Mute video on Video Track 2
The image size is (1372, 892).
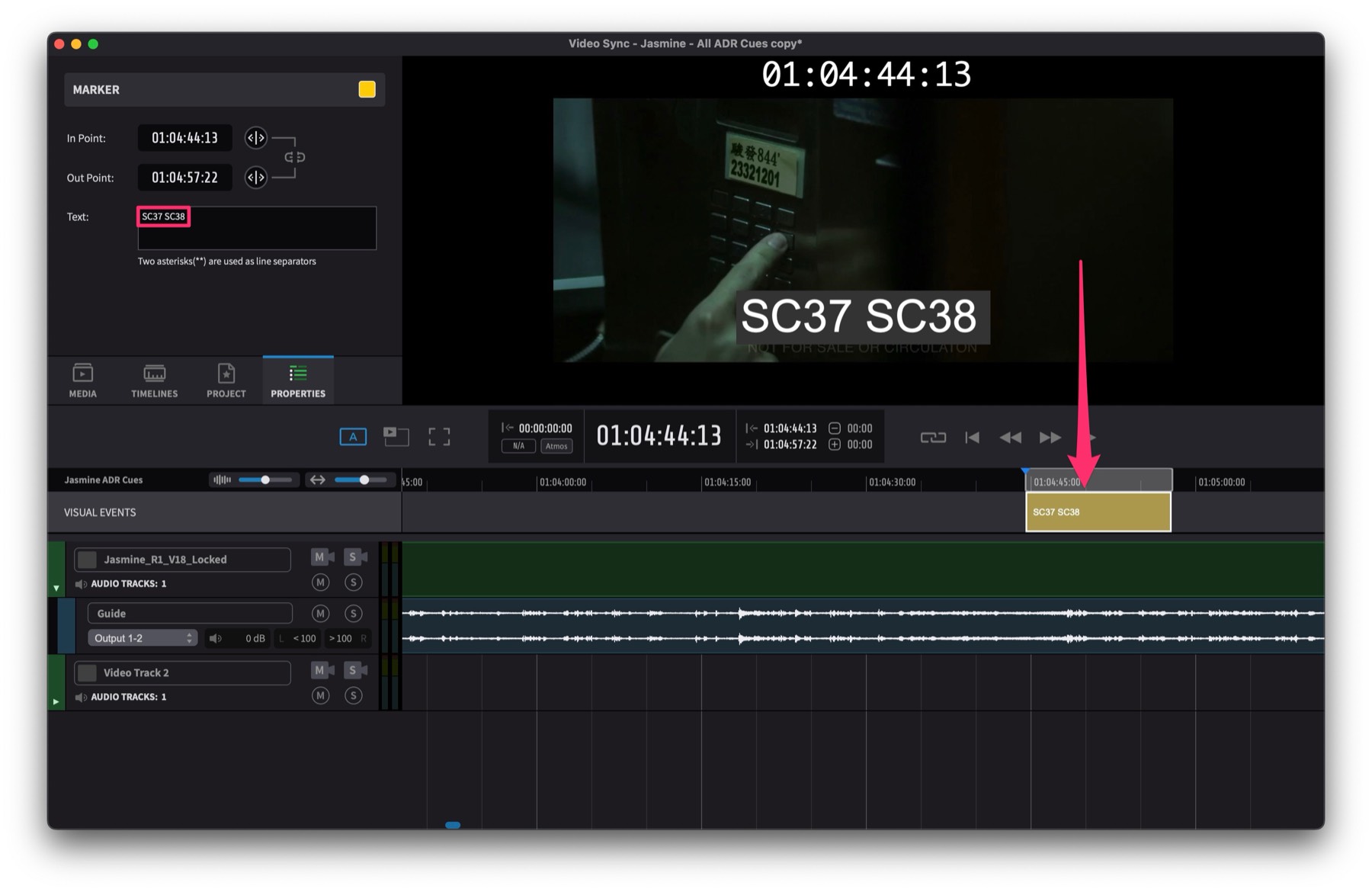322,670
